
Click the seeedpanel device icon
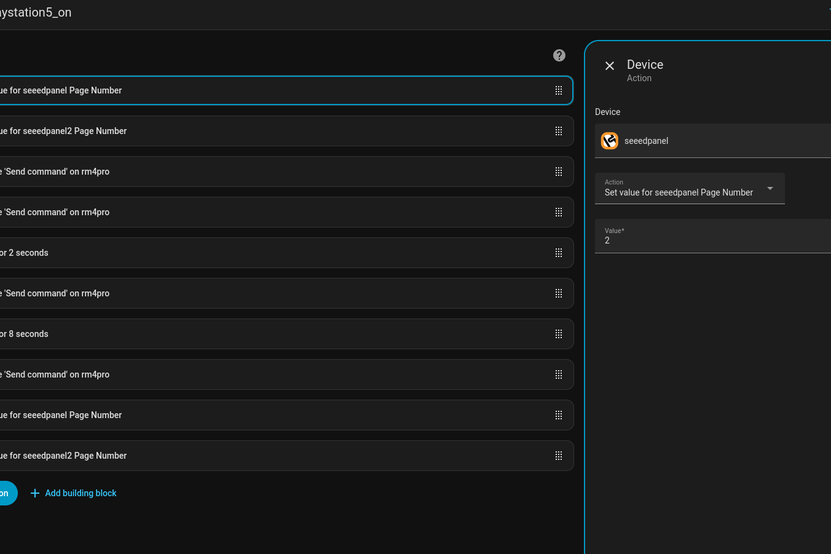(610, 141)
